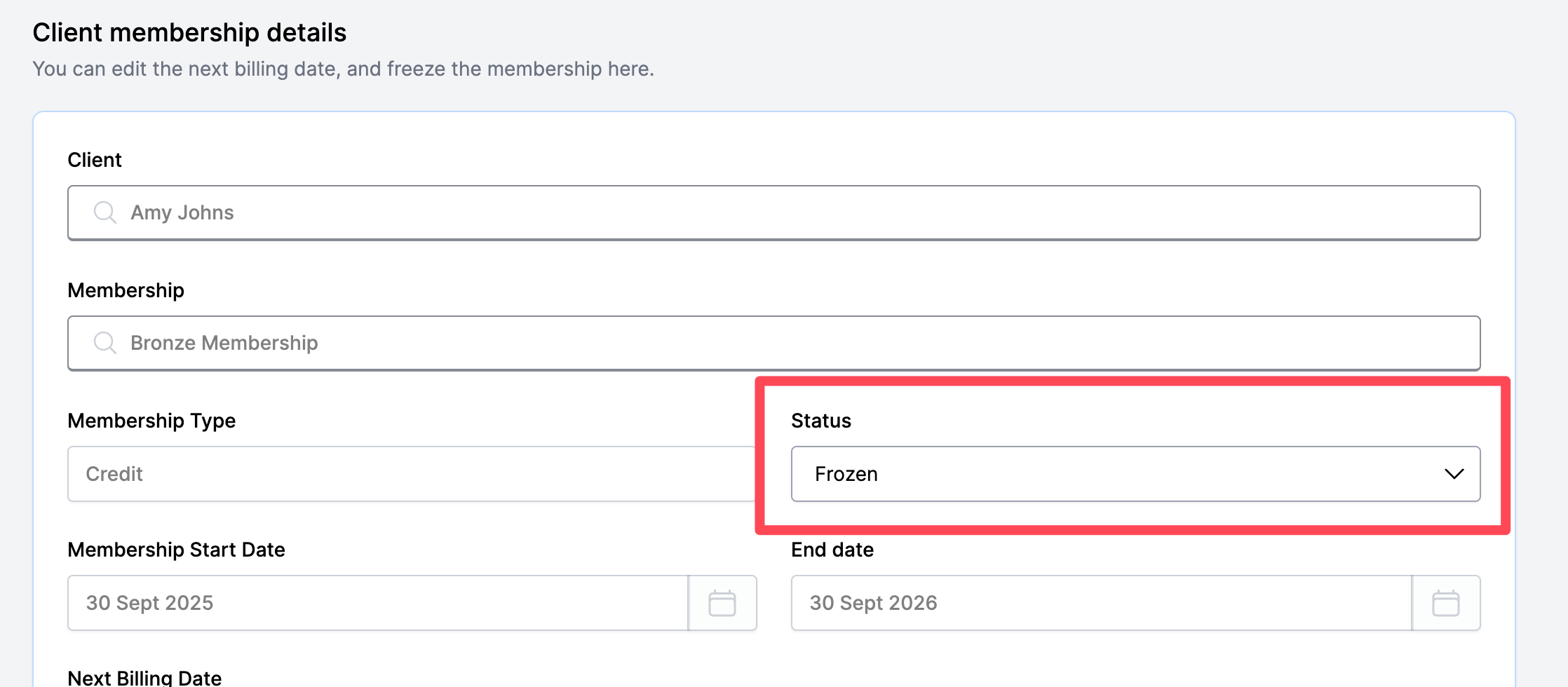Click the search icon in Client field
This screenshot has width=1568, height=687.
(x=104, y=212)
